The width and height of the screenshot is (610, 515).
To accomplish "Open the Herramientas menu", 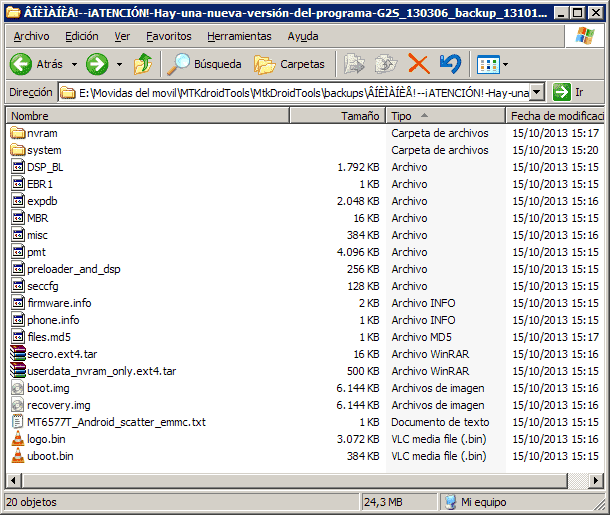I will point(239,36).
